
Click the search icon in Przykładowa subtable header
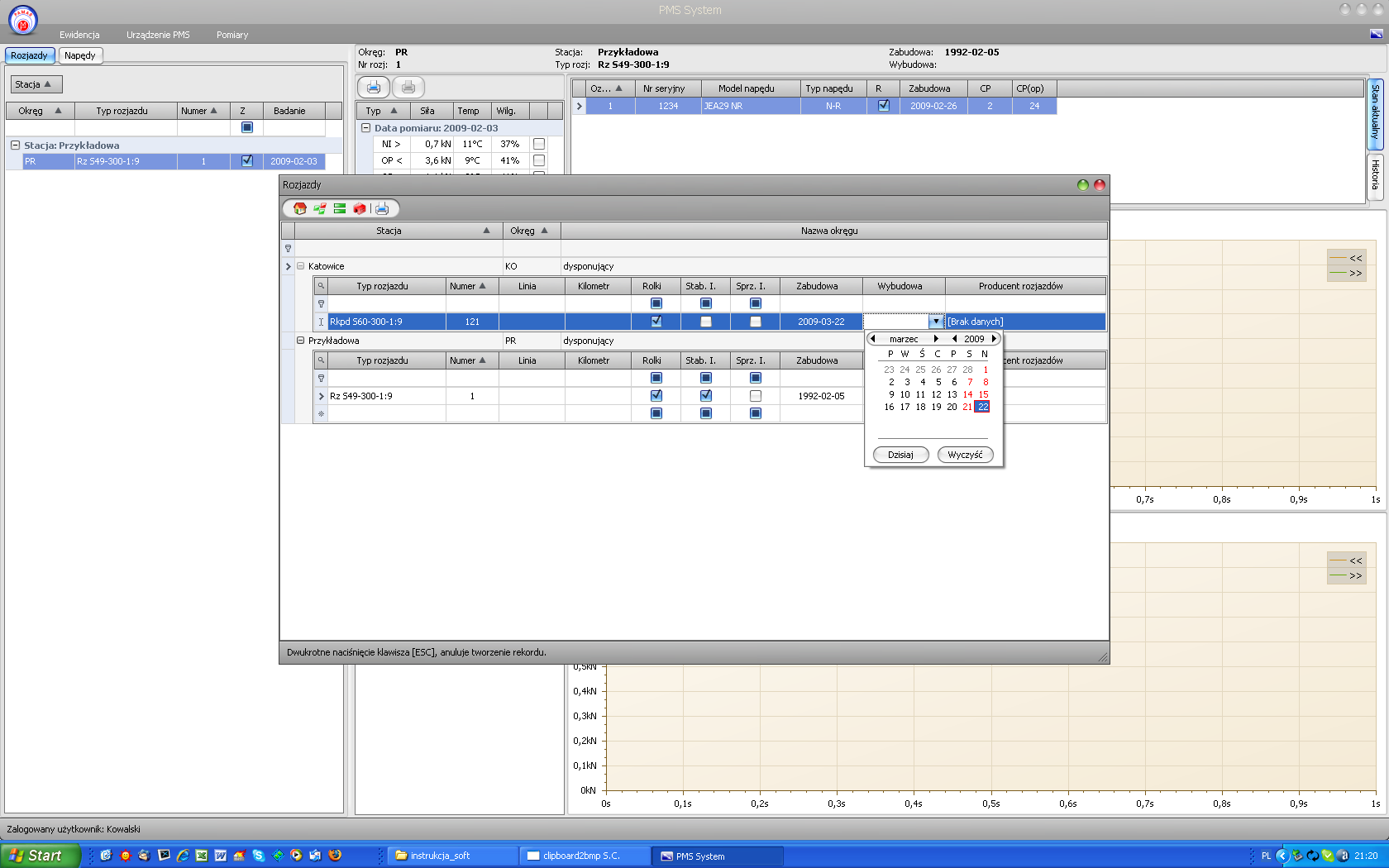pos(321,360)
